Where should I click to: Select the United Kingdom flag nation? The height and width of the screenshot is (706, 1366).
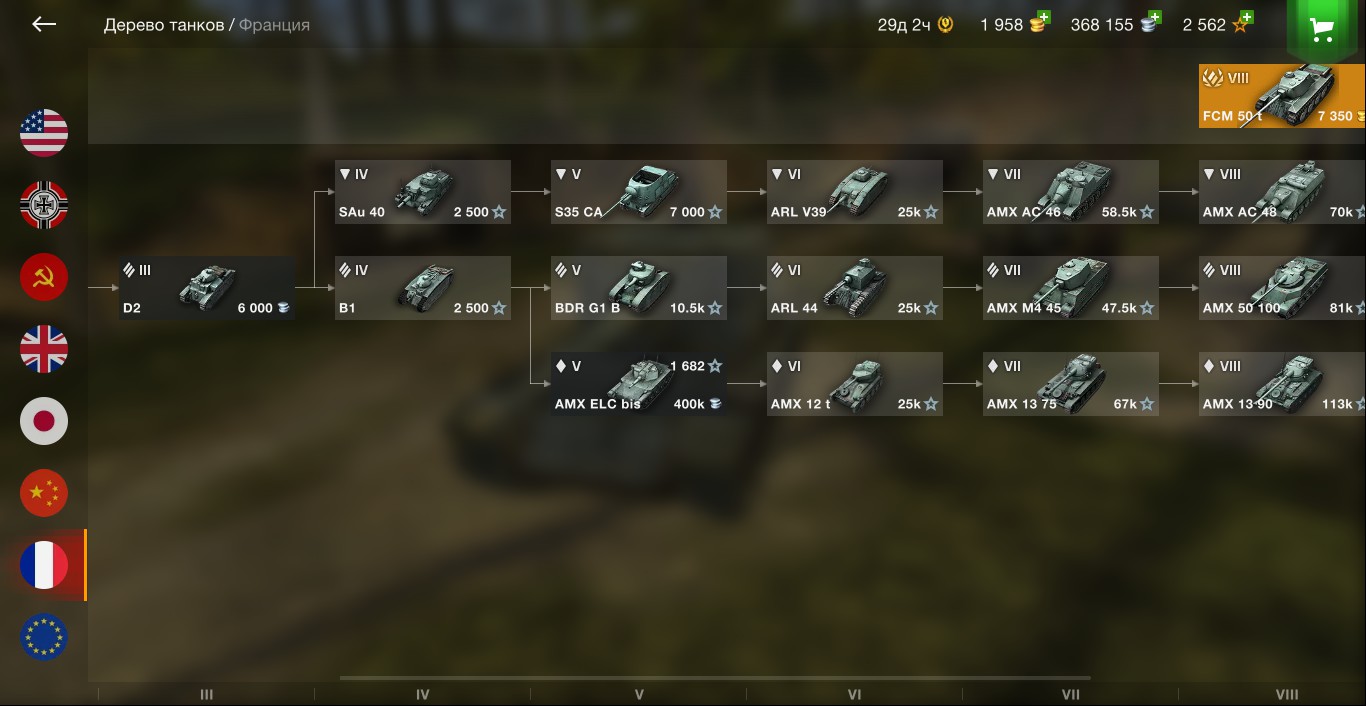click(44, 349)
